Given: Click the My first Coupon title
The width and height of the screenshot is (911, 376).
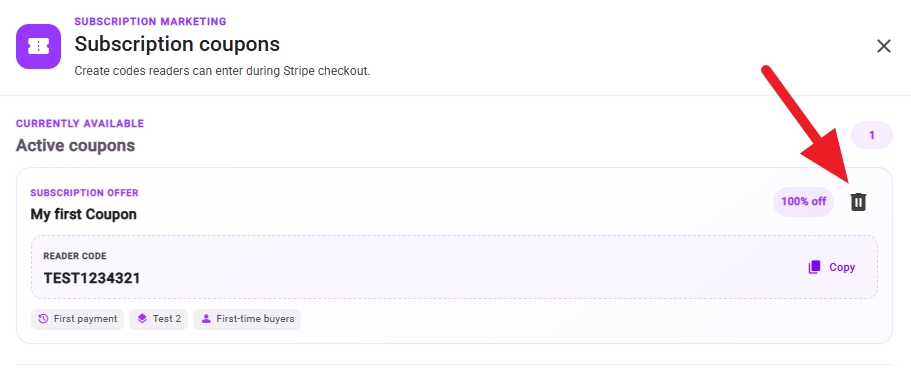Looking at the screenshot, I should (84, 214).
